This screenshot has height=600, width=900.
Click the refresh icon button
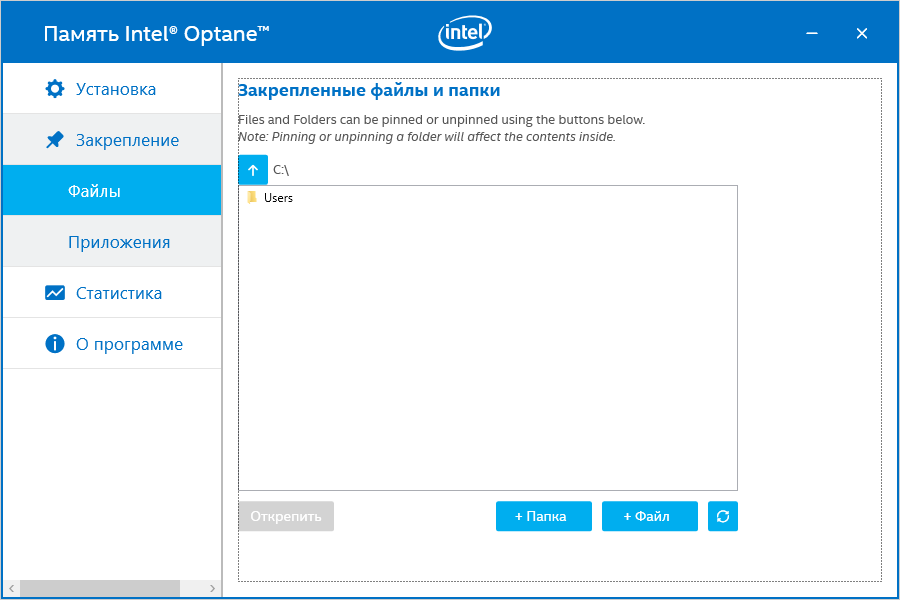pos(723,516)
